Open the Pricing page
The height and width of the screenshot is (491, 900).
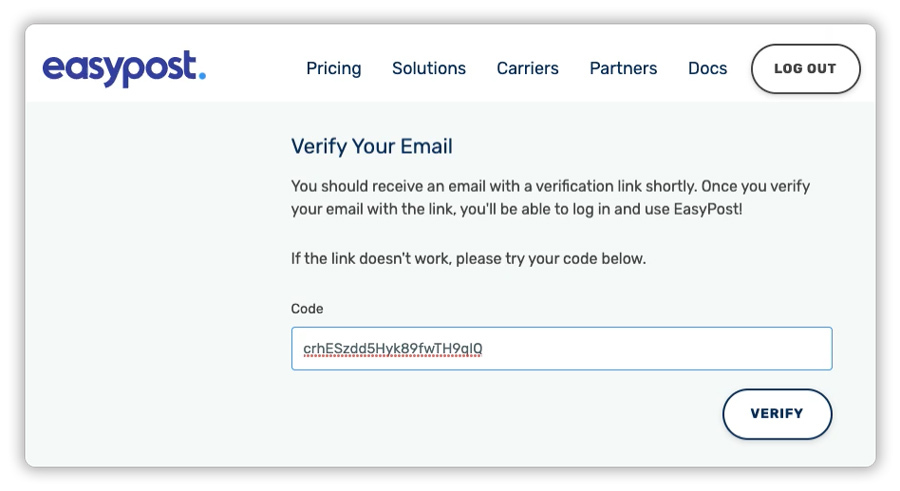click(334, 69)
